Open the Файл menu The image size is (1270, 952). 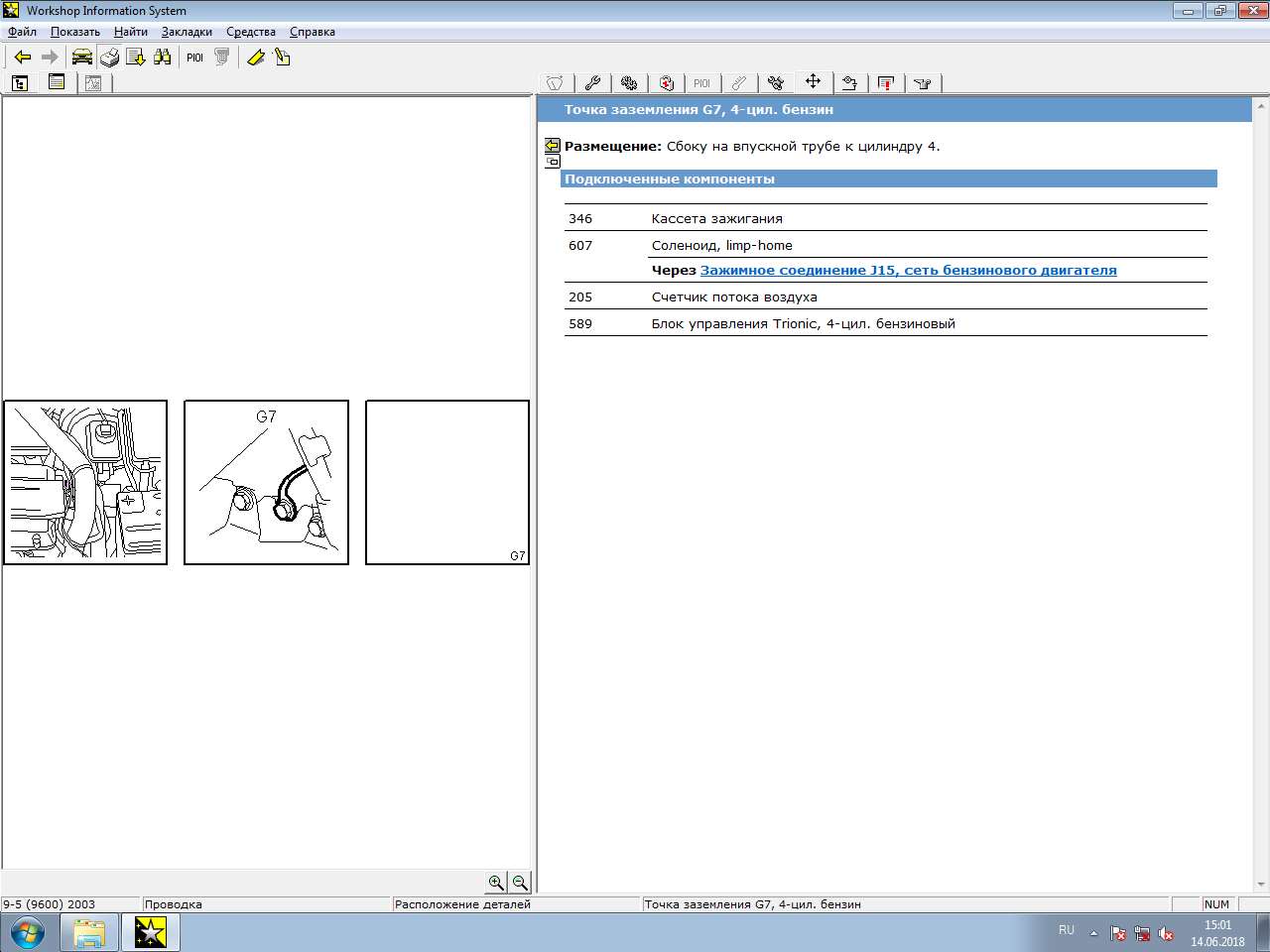pyautogui.click(x=22, y=32)
